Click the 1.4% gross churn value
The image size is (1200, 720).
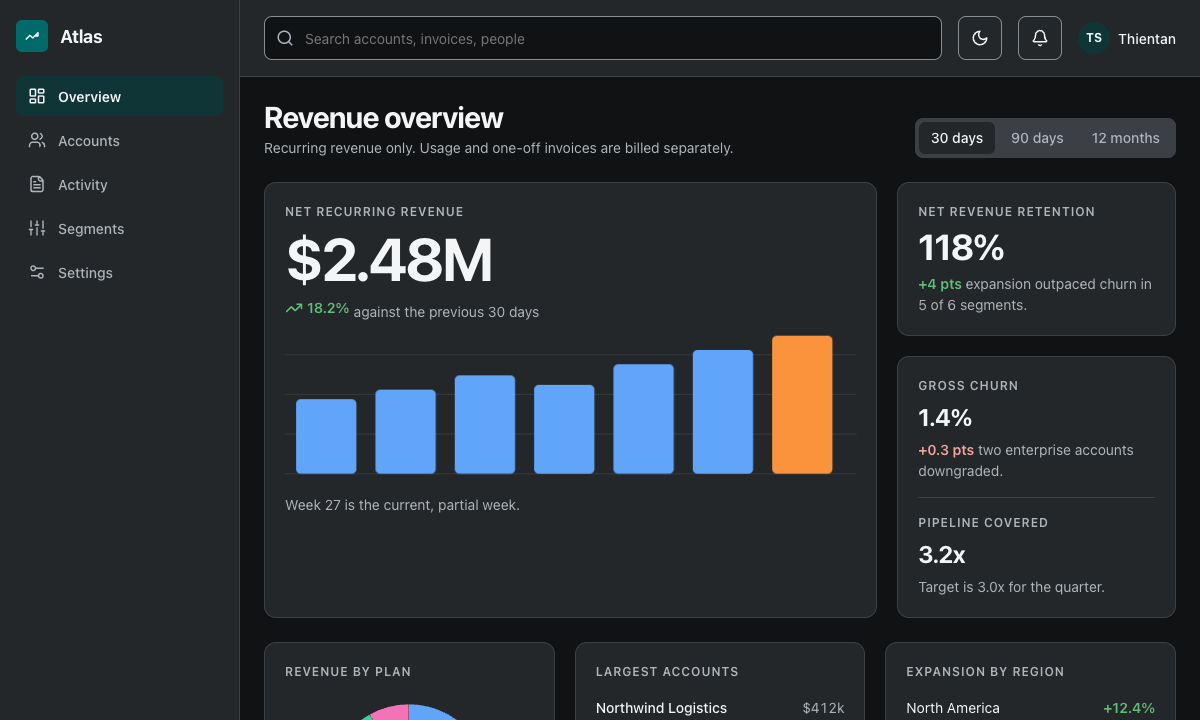tap(945, 417)
